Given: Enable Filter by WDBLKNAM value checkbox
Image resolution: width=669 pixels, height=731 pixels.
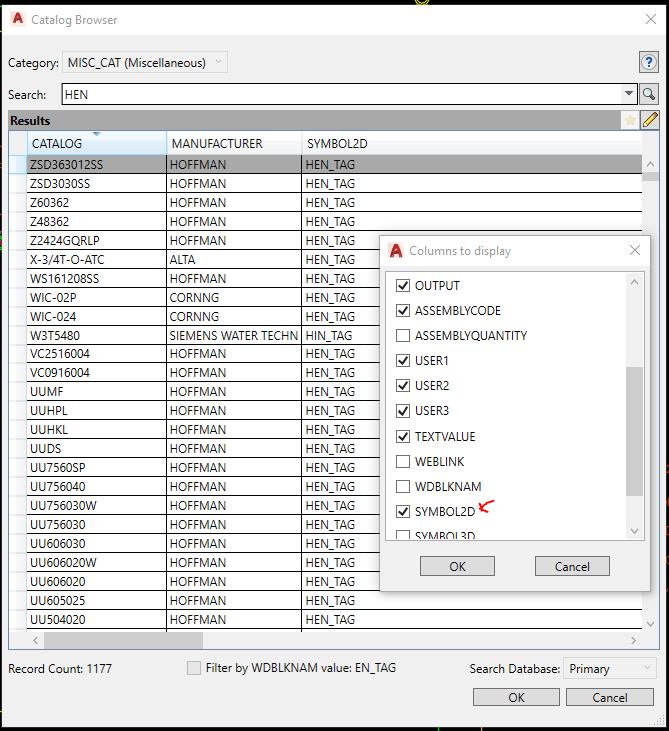Looking at the screenshot, I should (194, 668).
